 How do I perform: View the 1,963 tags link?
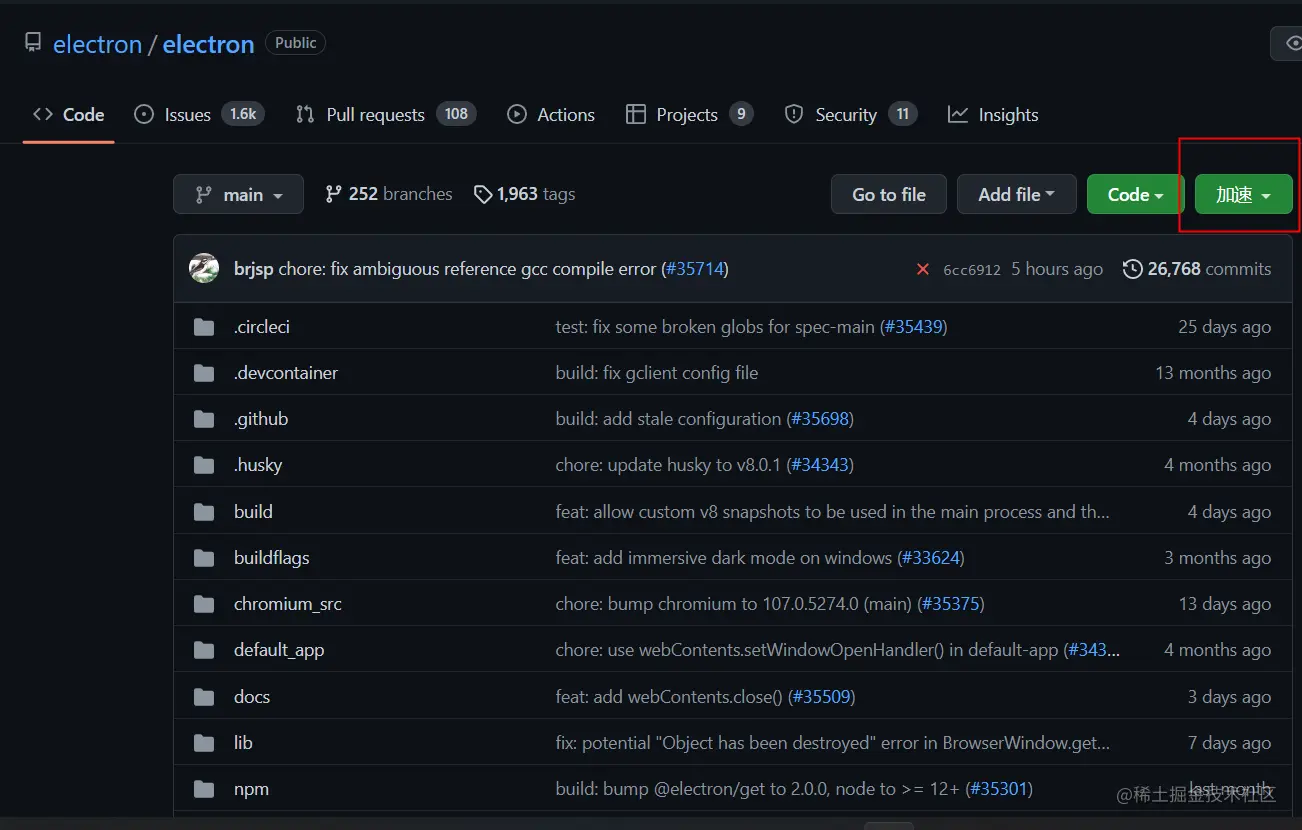(x=524, y=194)
